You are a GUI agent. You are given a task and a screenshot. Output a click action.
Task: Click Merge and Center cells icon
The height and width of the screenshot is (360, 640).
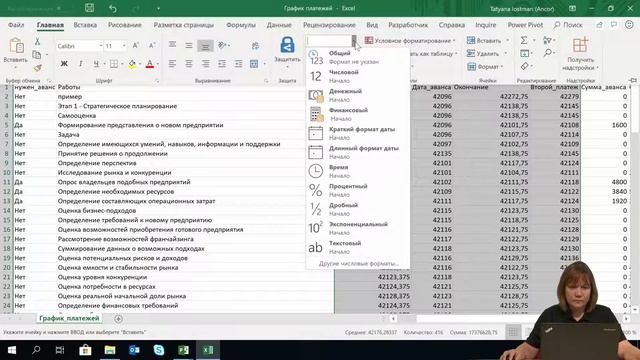tap(254, 64)
